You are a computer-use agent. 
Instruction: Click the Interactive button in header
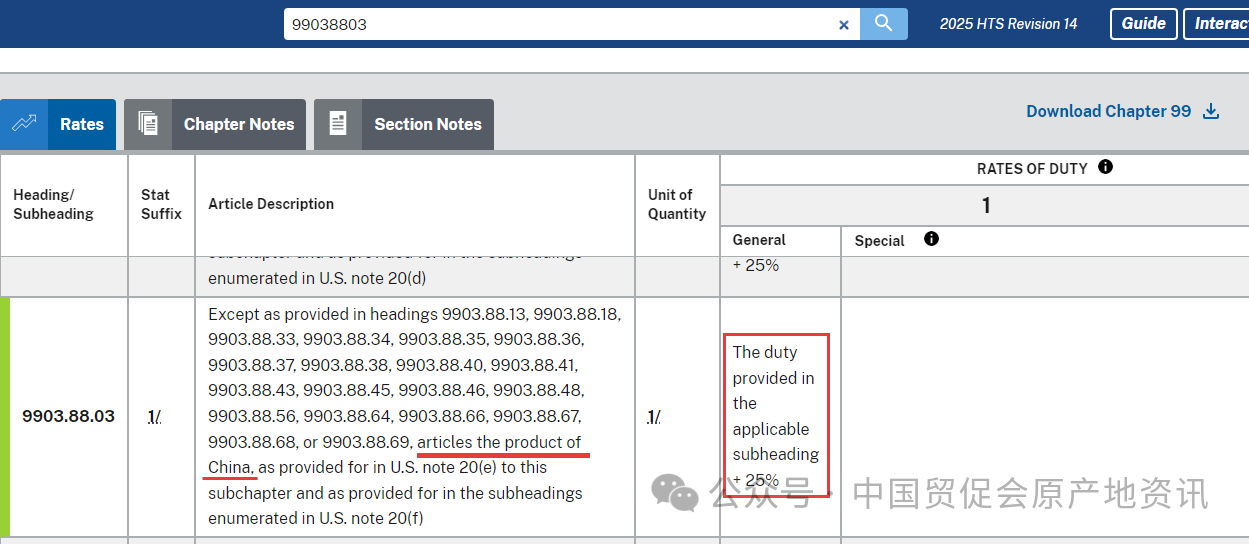coord(1216,24)
